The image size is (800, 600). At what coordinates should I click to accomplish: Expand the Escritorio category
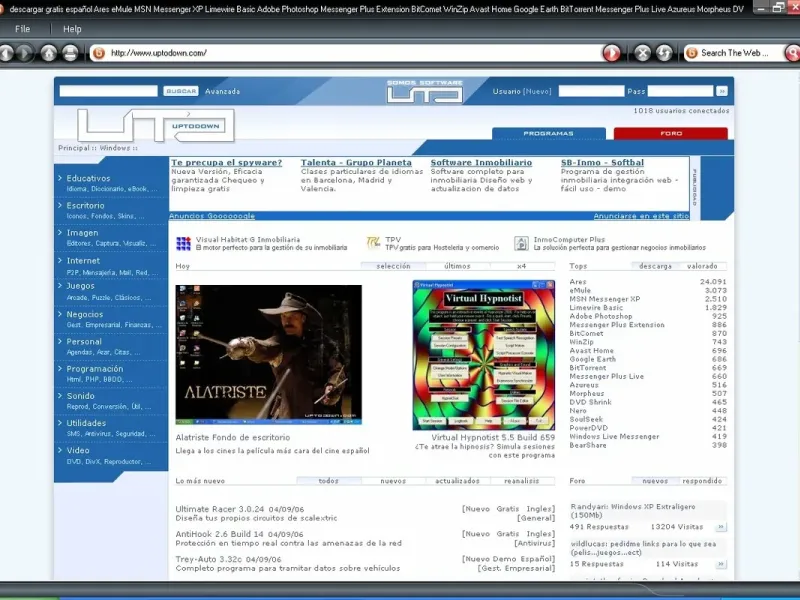[85, 206]
